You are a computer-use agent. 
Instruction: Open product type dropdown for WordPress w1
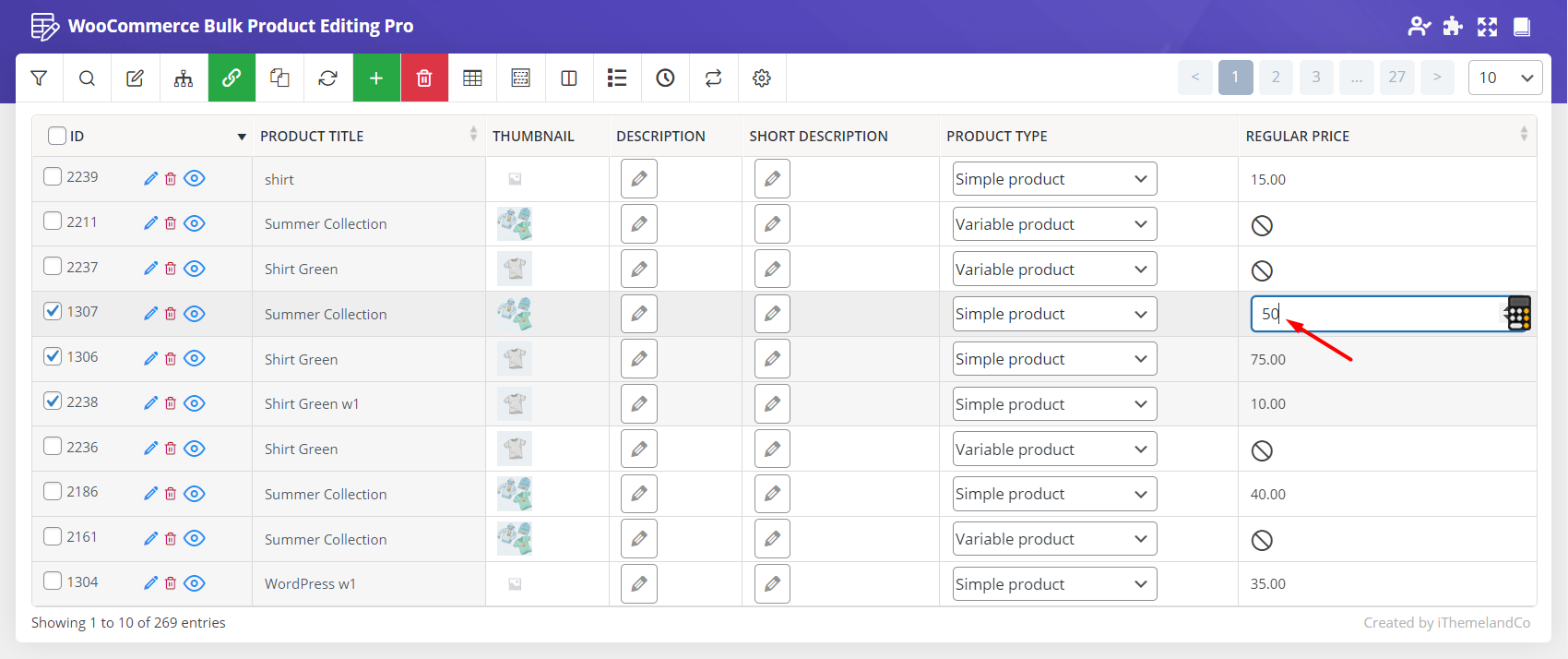point(1053,584)
